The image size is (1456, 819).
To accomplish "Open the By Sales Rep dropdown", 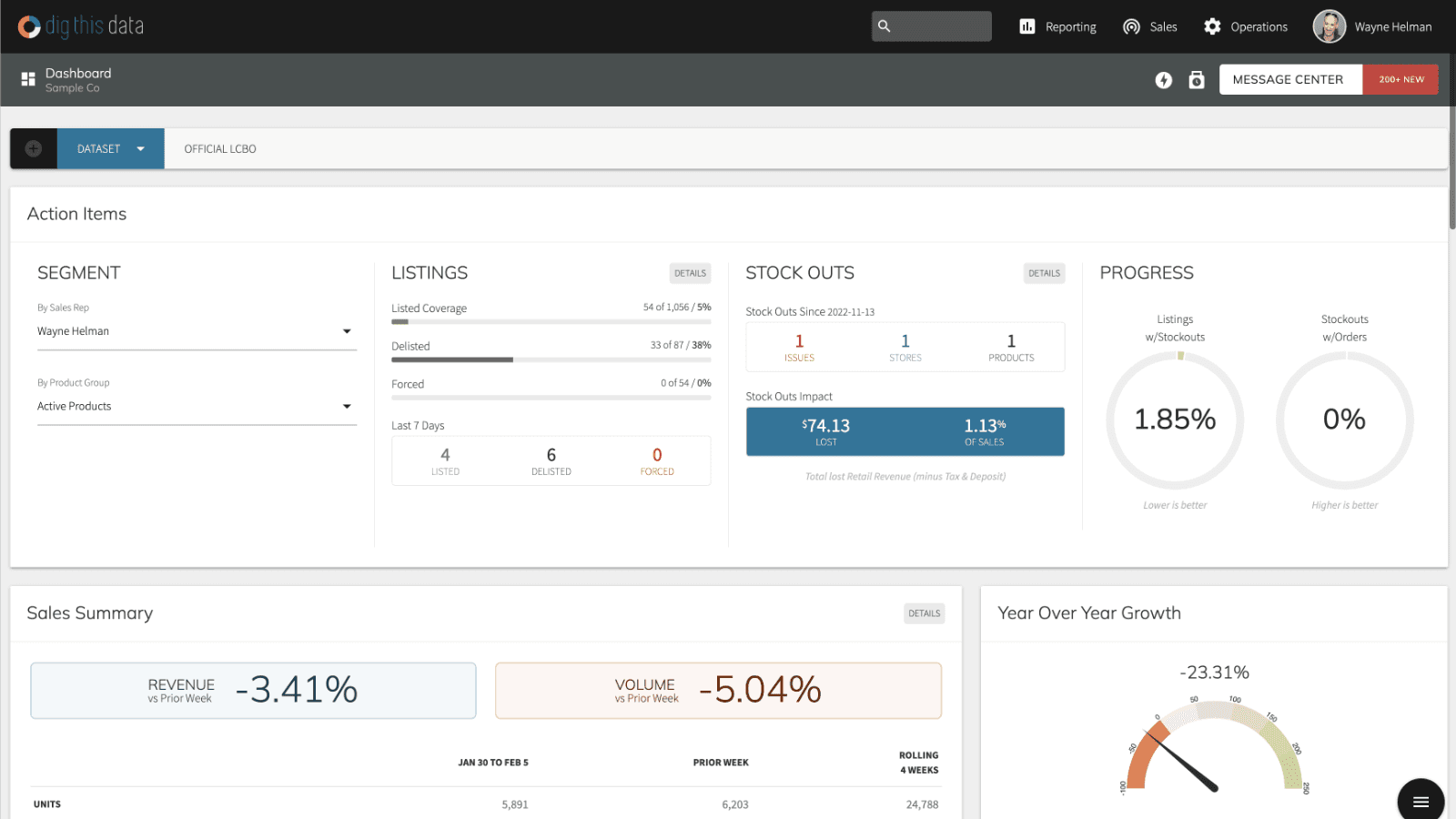I will [x=196, y=331].
